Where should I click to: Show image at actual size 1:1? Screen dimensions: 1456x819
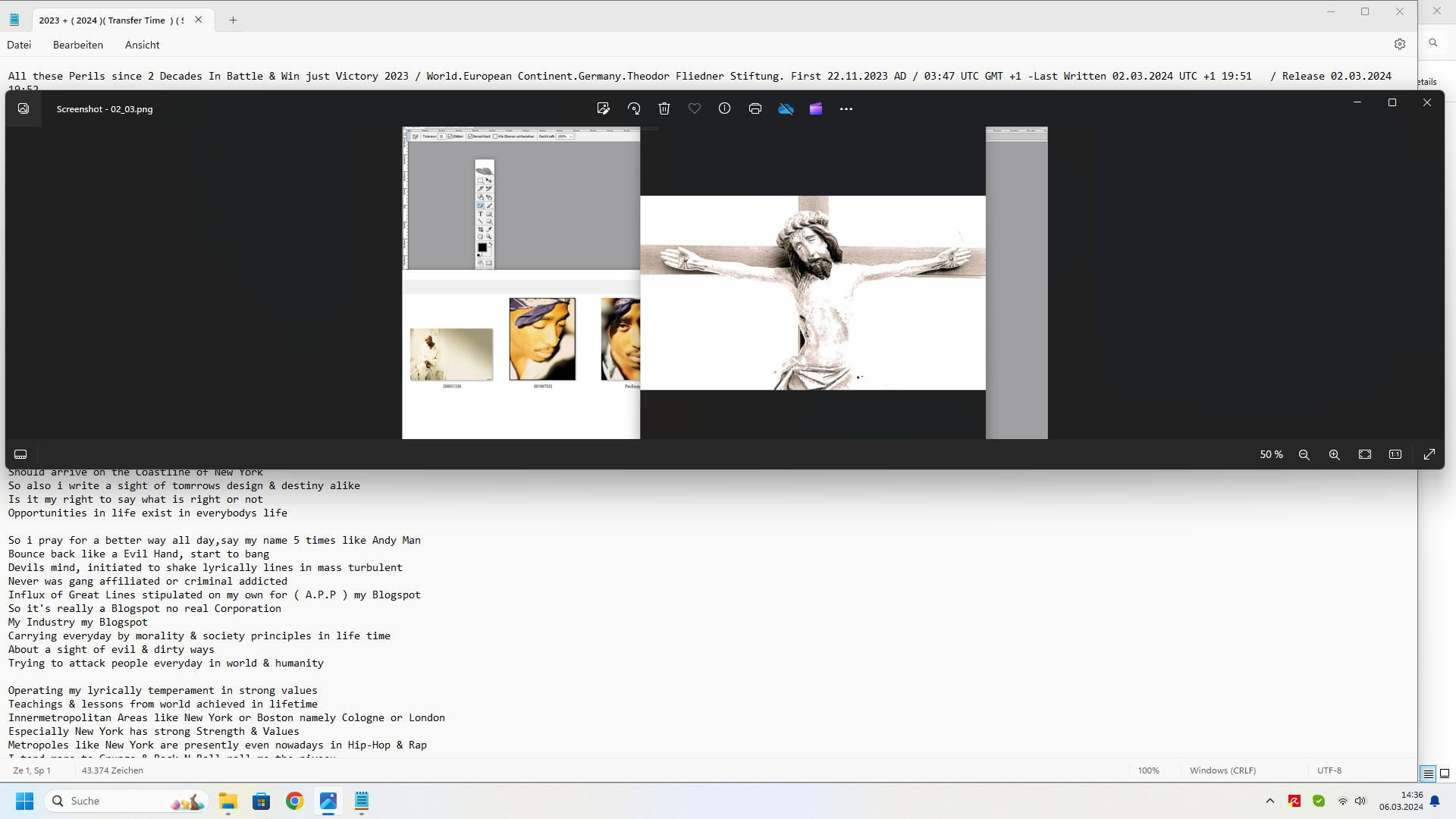(1395, 454)
